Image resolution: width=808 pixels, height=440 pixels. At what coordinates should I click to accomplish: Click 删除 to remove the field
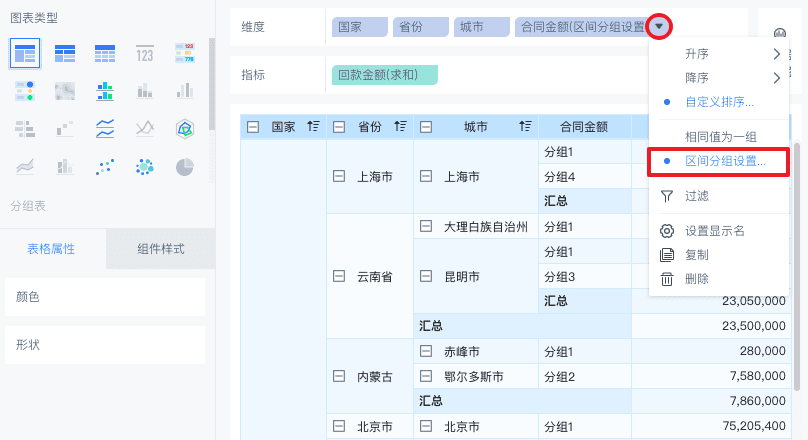click(697, 279)
